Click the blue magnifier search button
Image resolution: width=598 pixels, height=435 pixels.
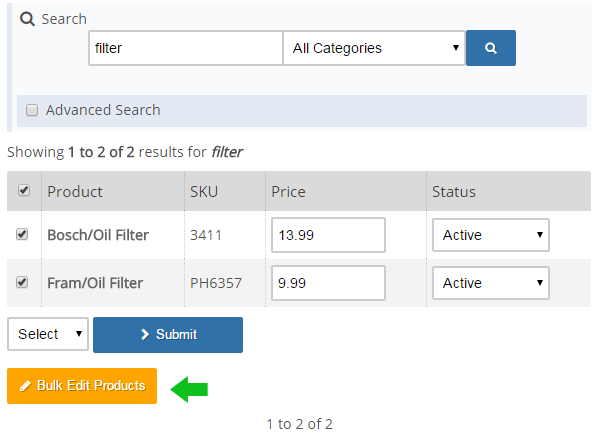click(x=490, y=48)
